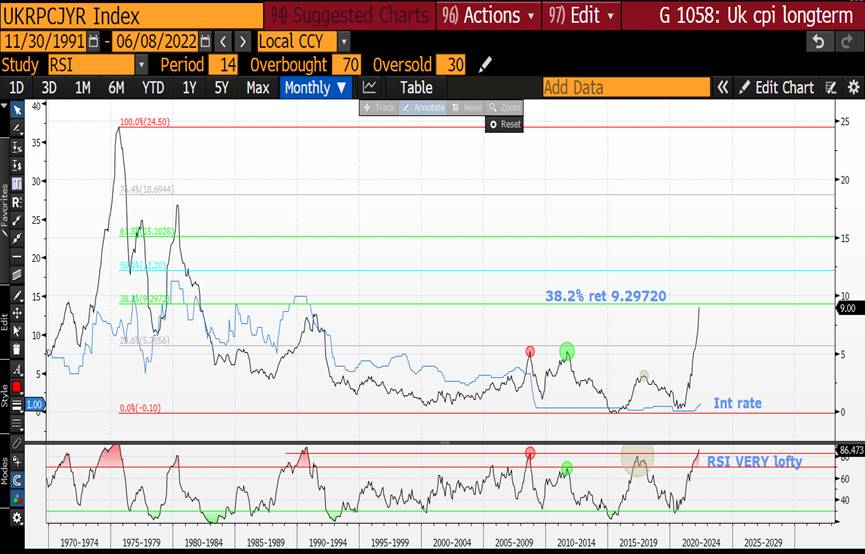Click the pencil icon next to Oversold

coord(485,65)
